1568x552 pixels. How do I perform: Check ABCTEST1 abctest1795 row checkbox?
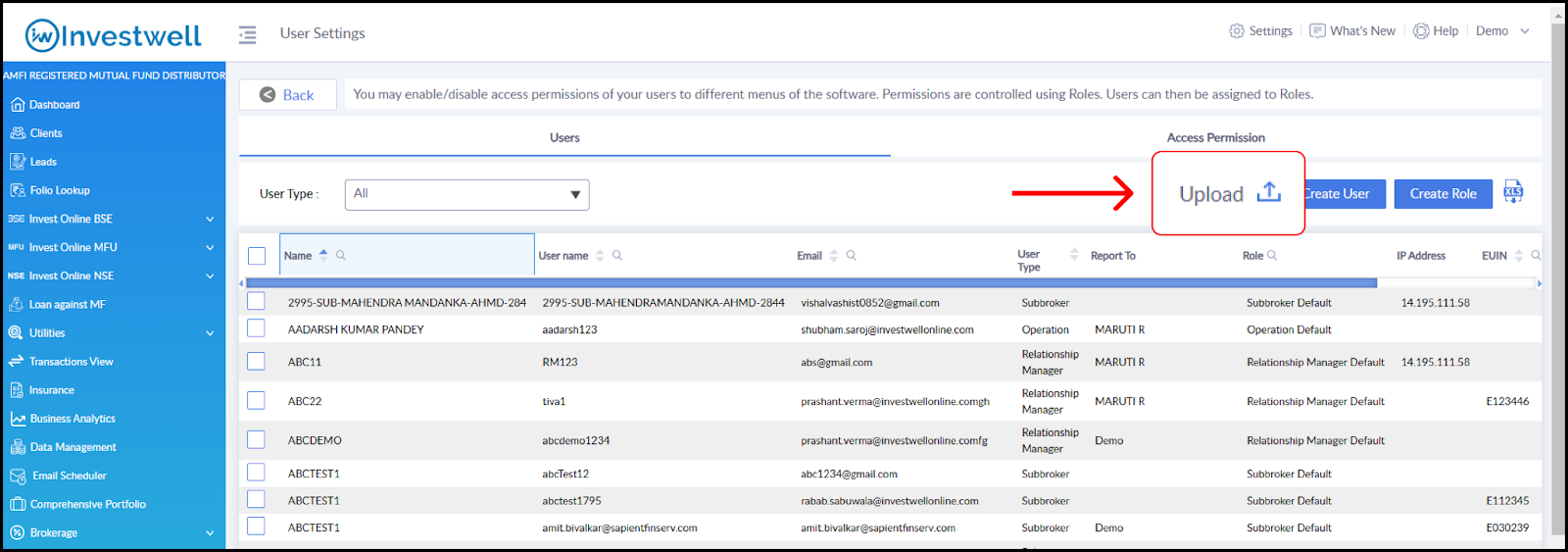(x=256, y=499)
